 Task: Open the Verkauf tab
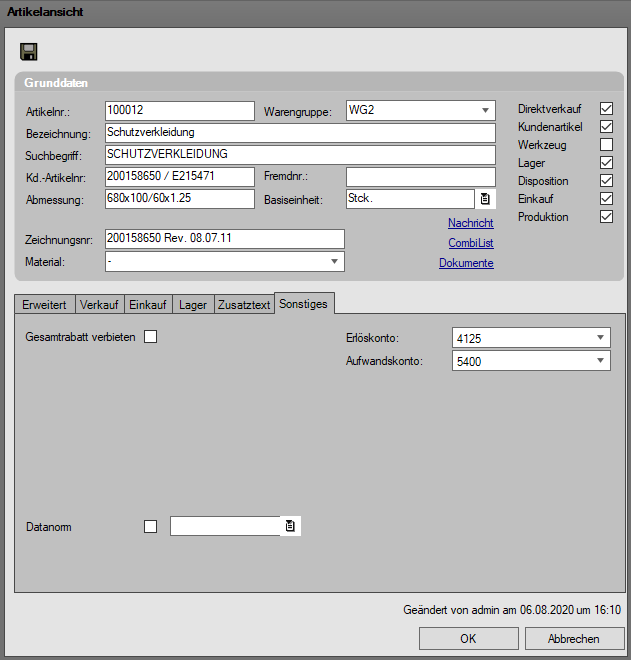coord(99,304)
